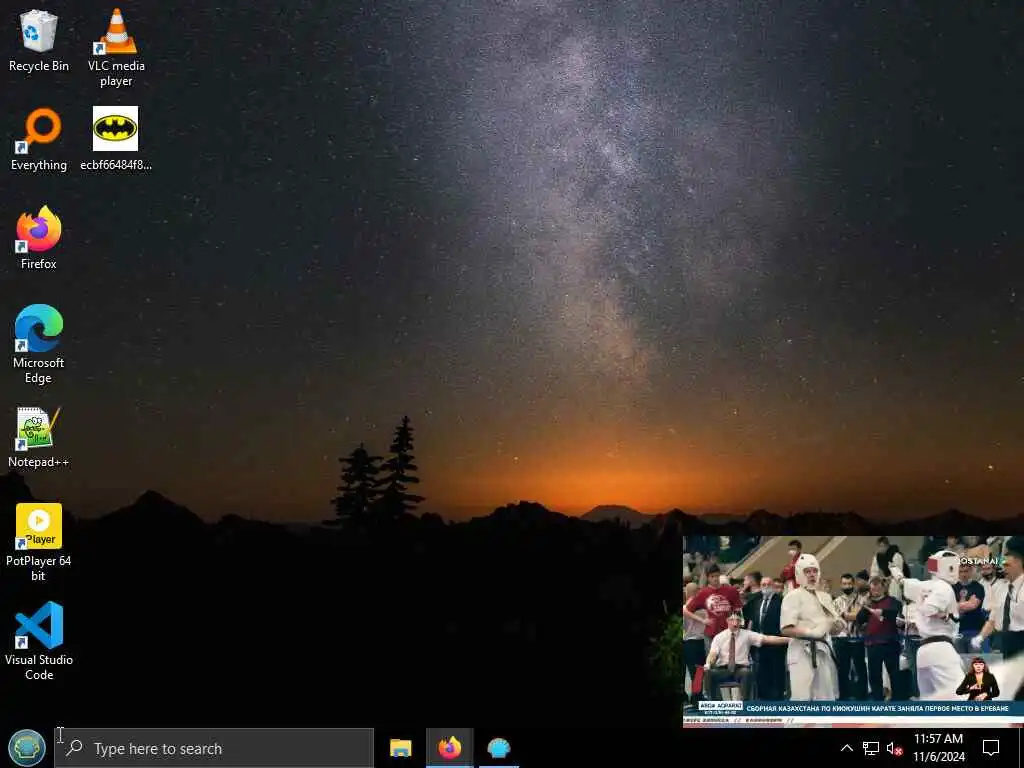Open the Start menu button

27,748
